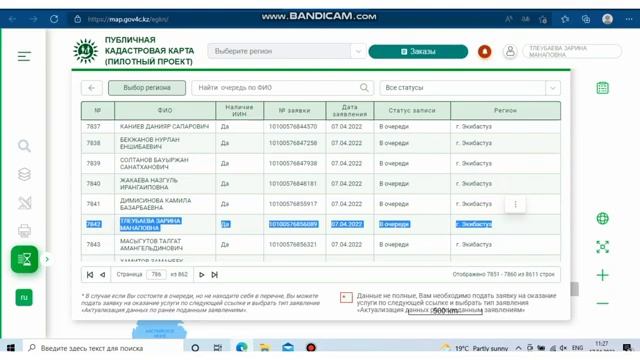
Task: Open Bandicam recorder from taskbar
Action: [311, 348]
